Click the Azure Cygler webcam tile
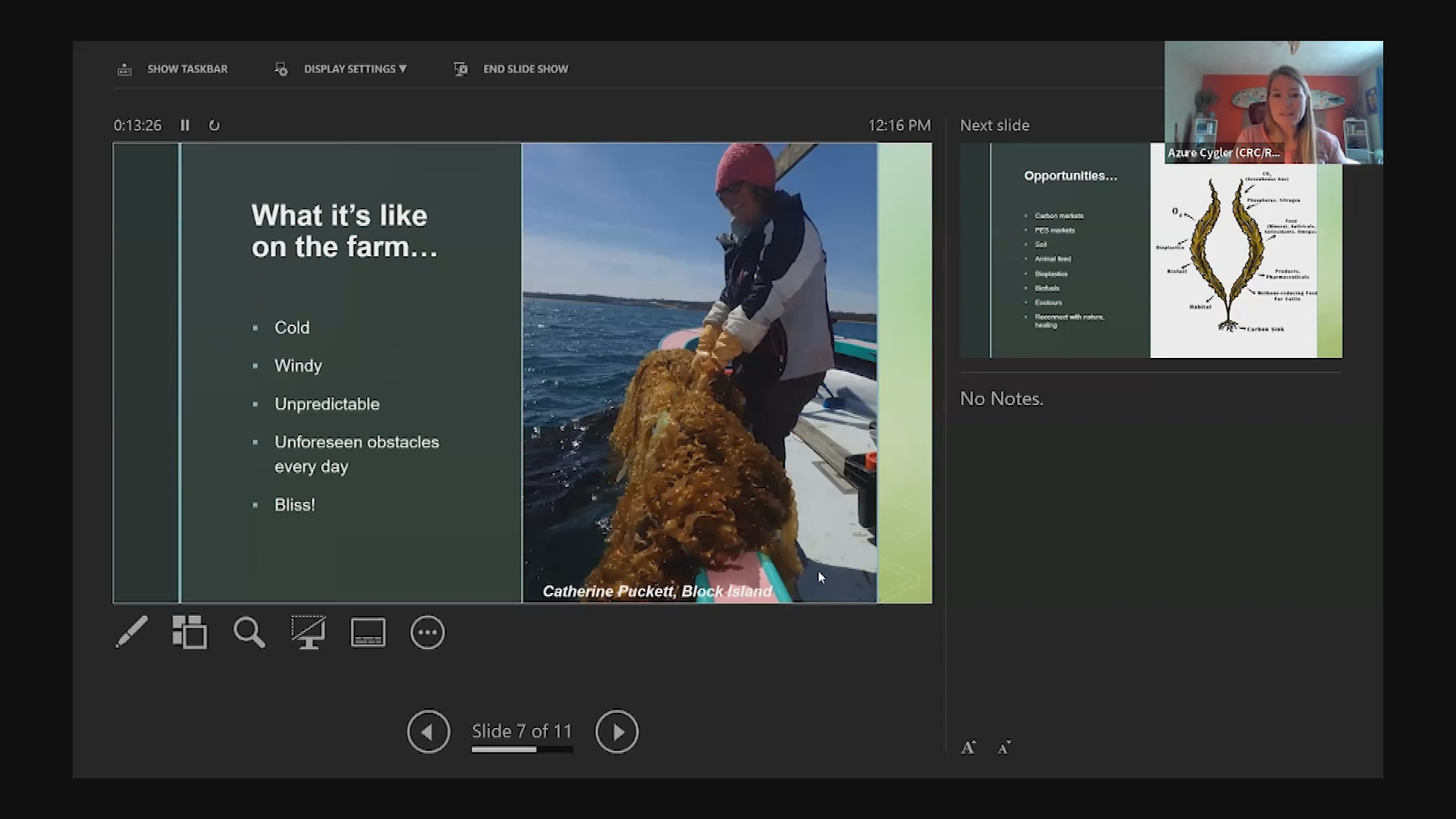 [x=1274, y=102]
